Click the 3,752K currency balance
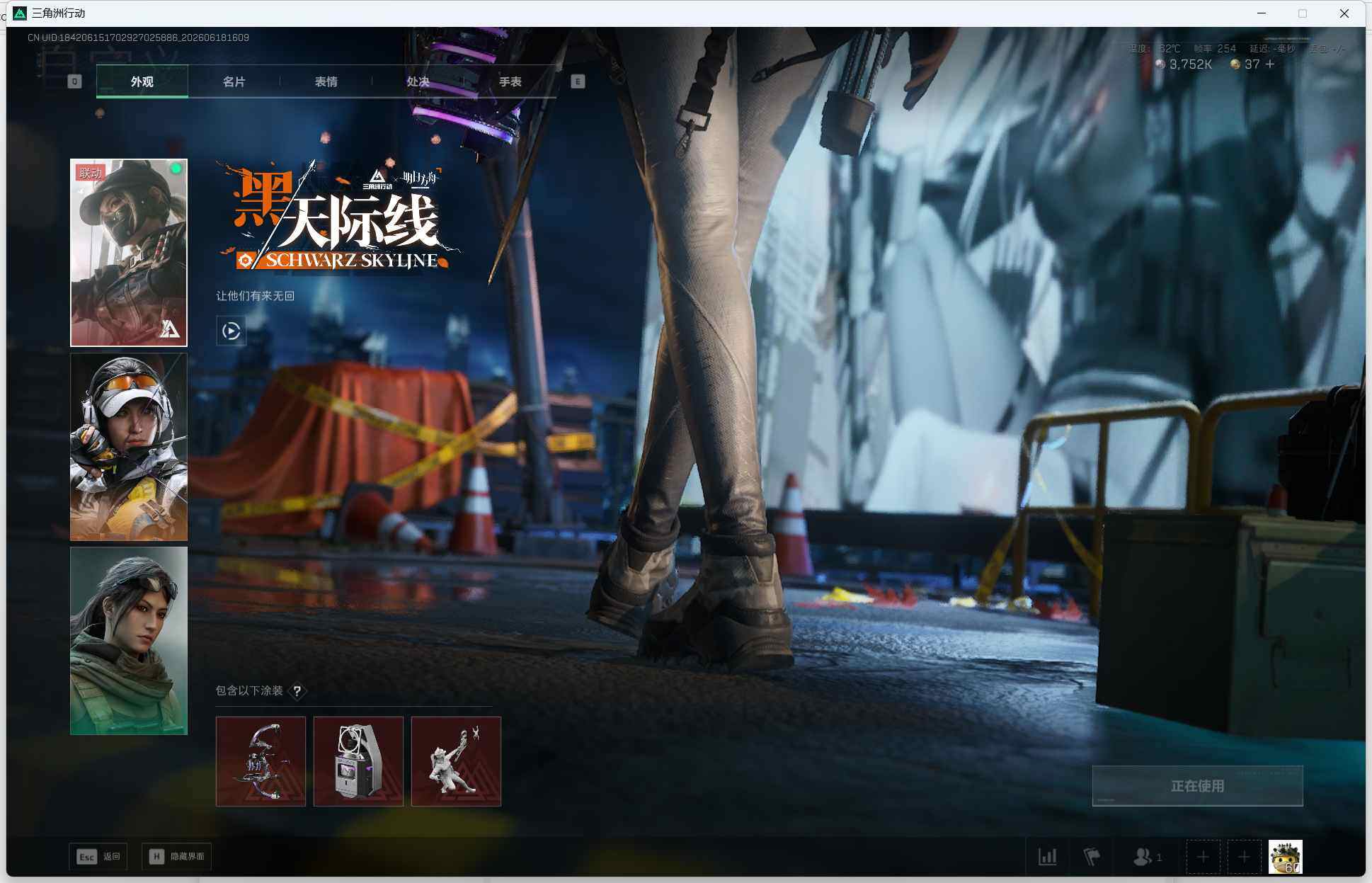 (x=1184, y=64)
